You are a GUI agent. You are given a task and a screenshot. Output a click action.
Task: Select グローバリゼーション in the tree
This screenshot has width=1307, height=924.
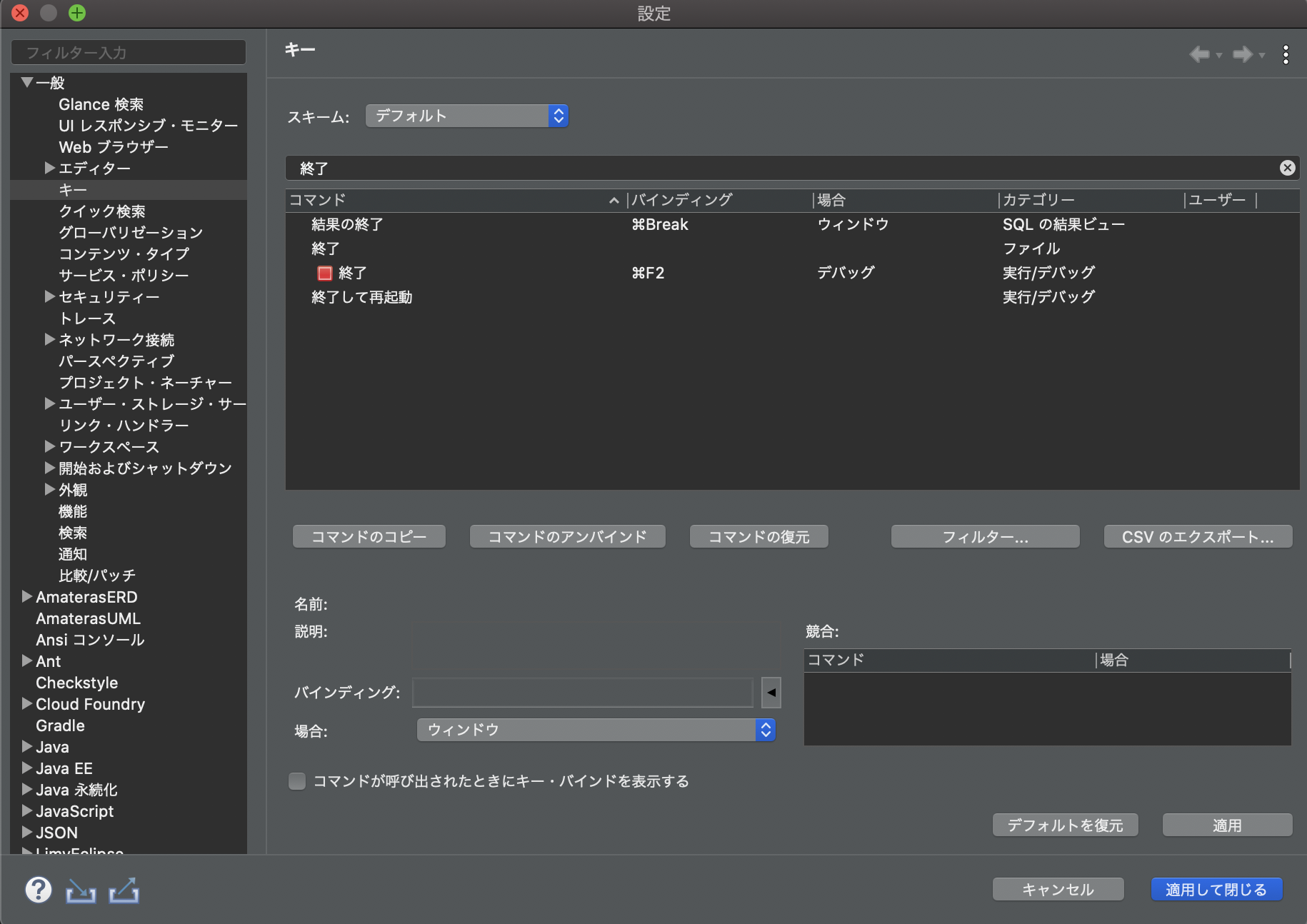[131, 233]
